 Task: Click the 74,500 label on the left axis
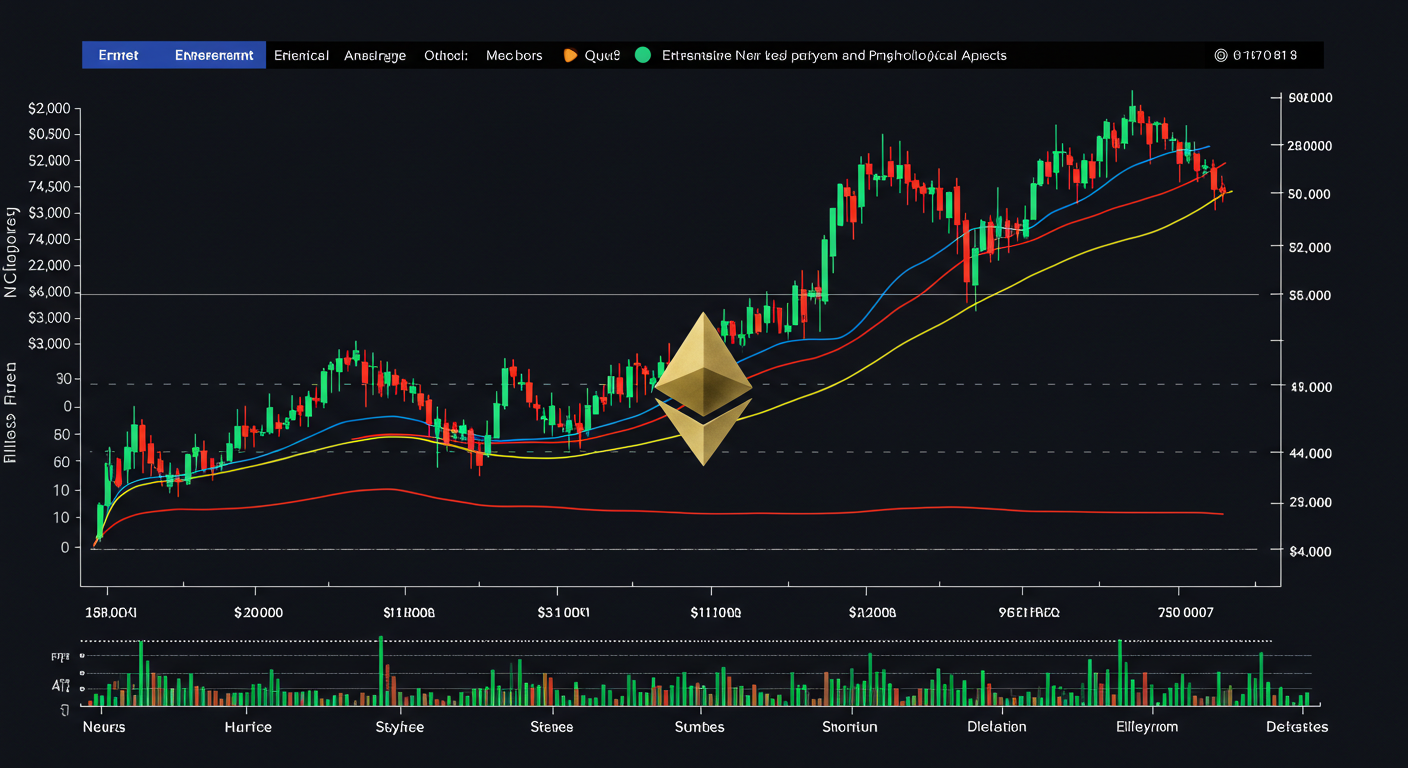point(48,186)
